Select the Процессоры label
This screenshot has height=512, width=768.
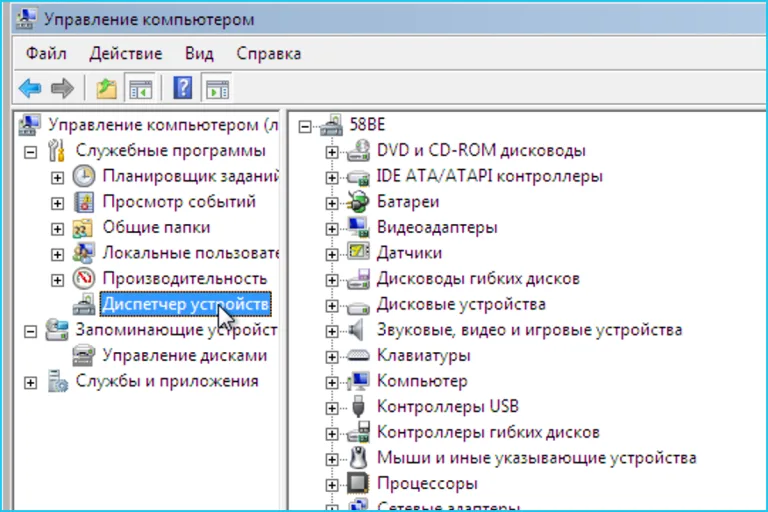click(427, 483)
